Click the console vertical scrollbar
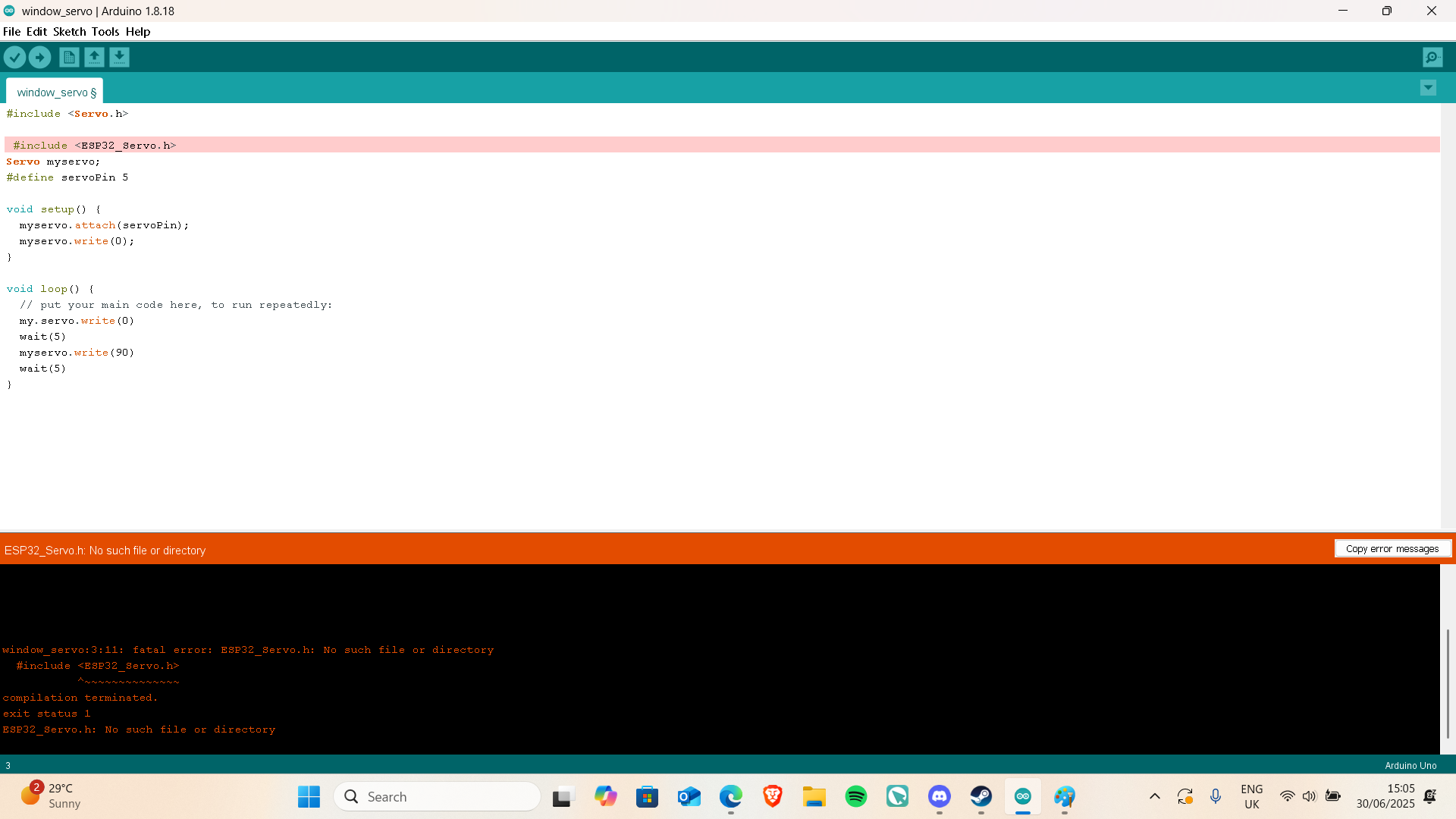 (x=1448, y=682)
